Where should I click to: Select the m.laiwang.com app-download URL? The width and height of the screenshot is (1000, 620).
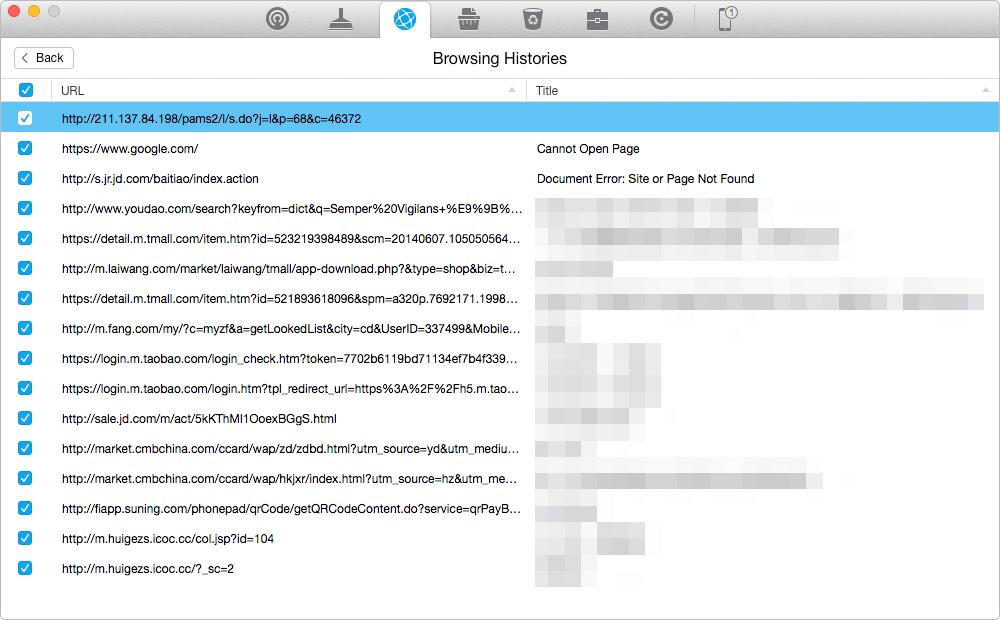tap(288, 269)
